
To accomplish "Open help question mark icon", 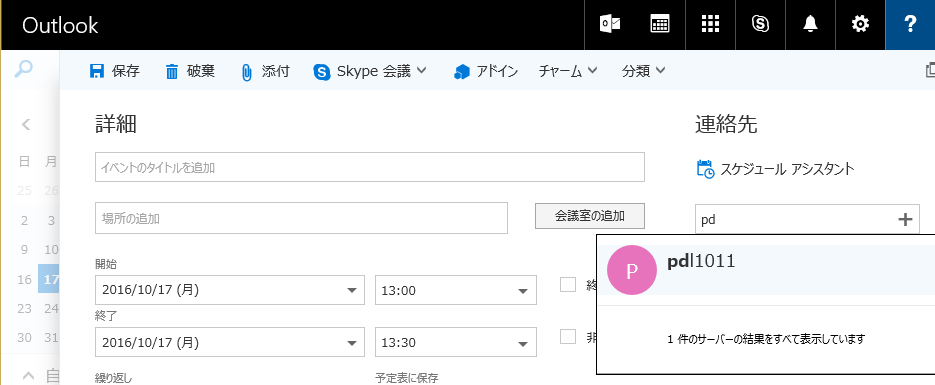I will tap(910, 24).
